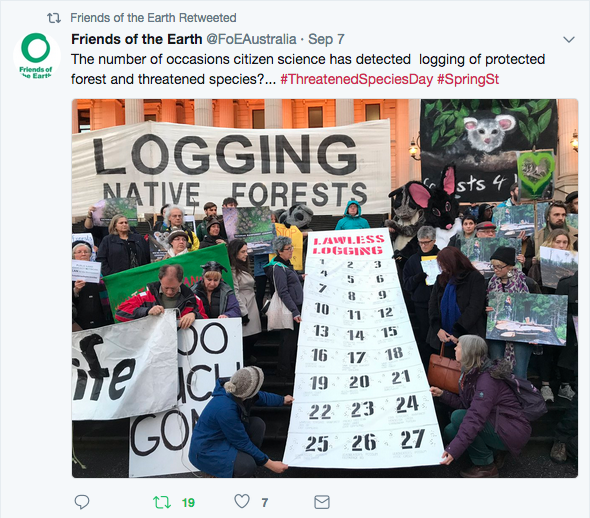This screenshot has width=590, height=518.
Task: Click the Lawless Logging banner in the photo
Action: (363, 348)
